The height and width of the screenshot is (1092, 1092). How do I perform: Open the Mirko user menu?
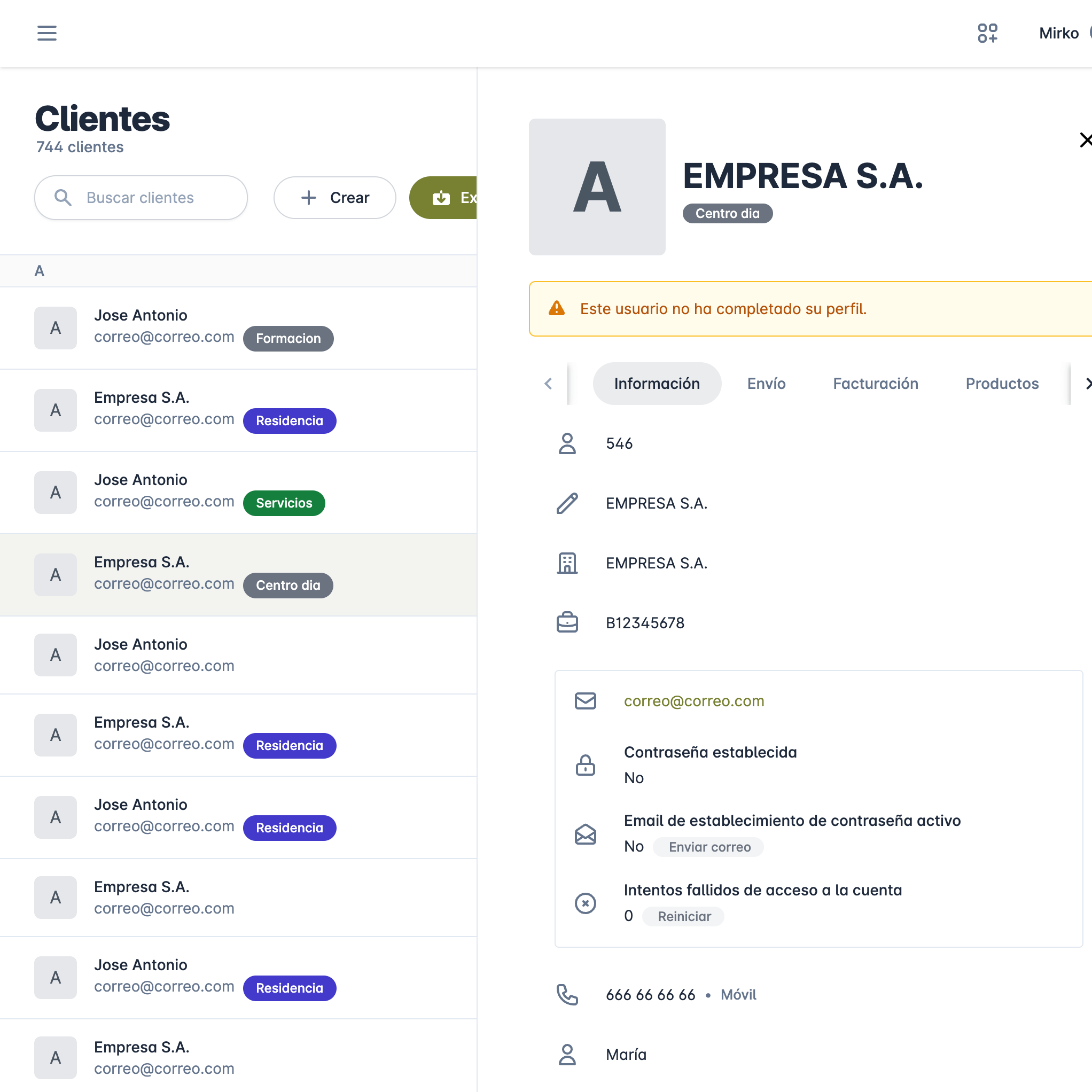1059,33
